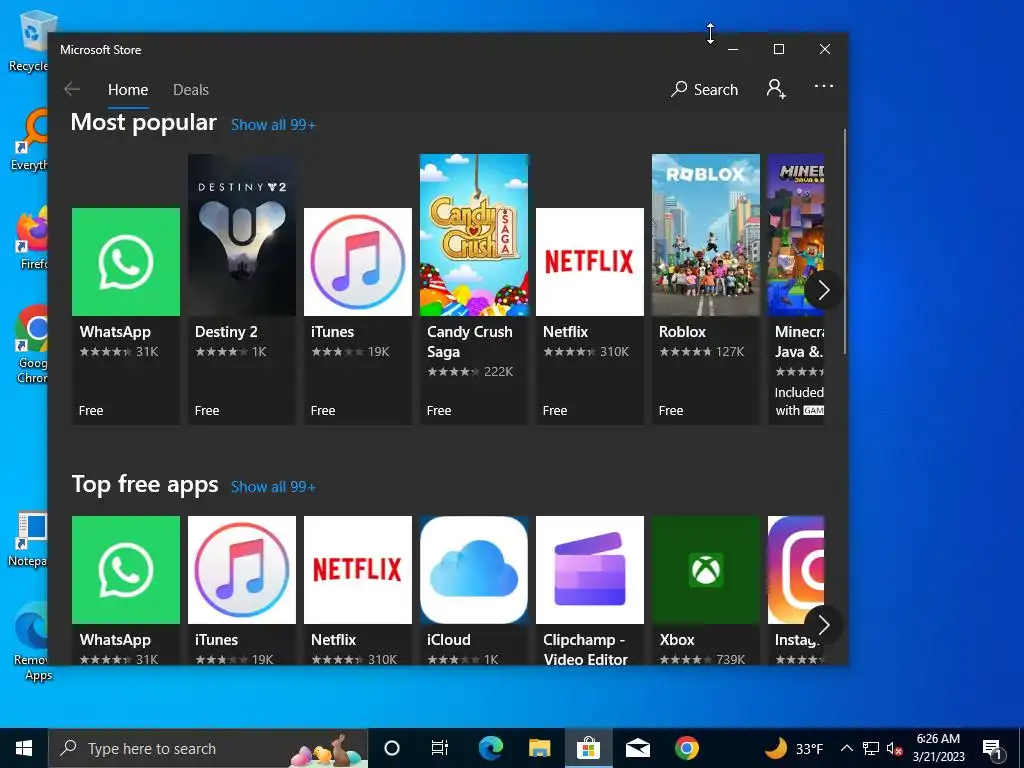Image resolution: width=1024 pixels, height=768 pixels.
Task: Open the Candy Crush Saga tile
Action: pyautogui.click(x=473, y=289)
